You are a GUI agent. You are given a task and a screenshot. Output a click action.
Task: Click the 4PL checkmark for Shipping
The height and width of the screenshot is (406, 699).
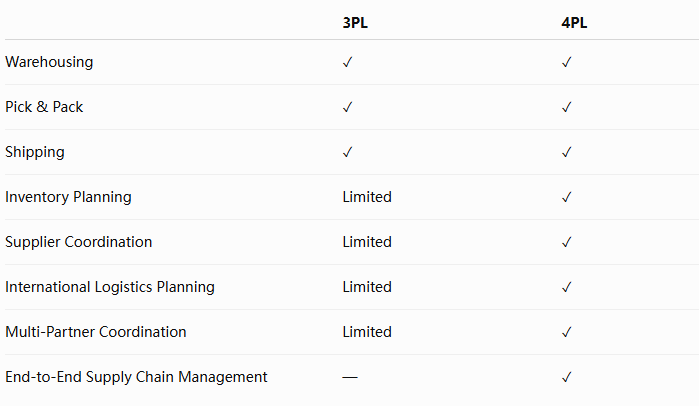(x=567, y=152)
